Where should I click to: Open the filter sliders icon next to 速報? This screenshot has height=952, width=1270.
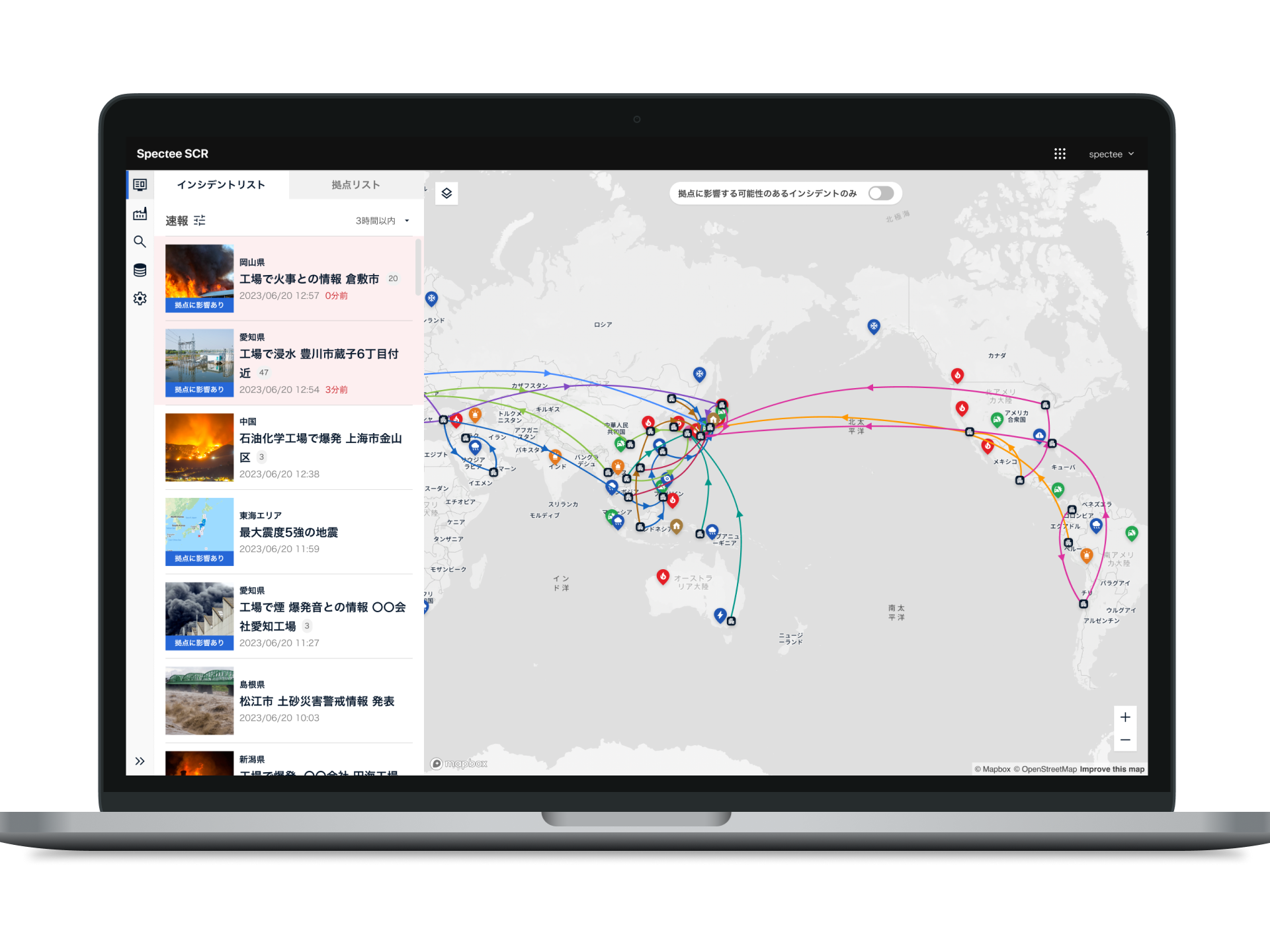[x=200, y=220]
